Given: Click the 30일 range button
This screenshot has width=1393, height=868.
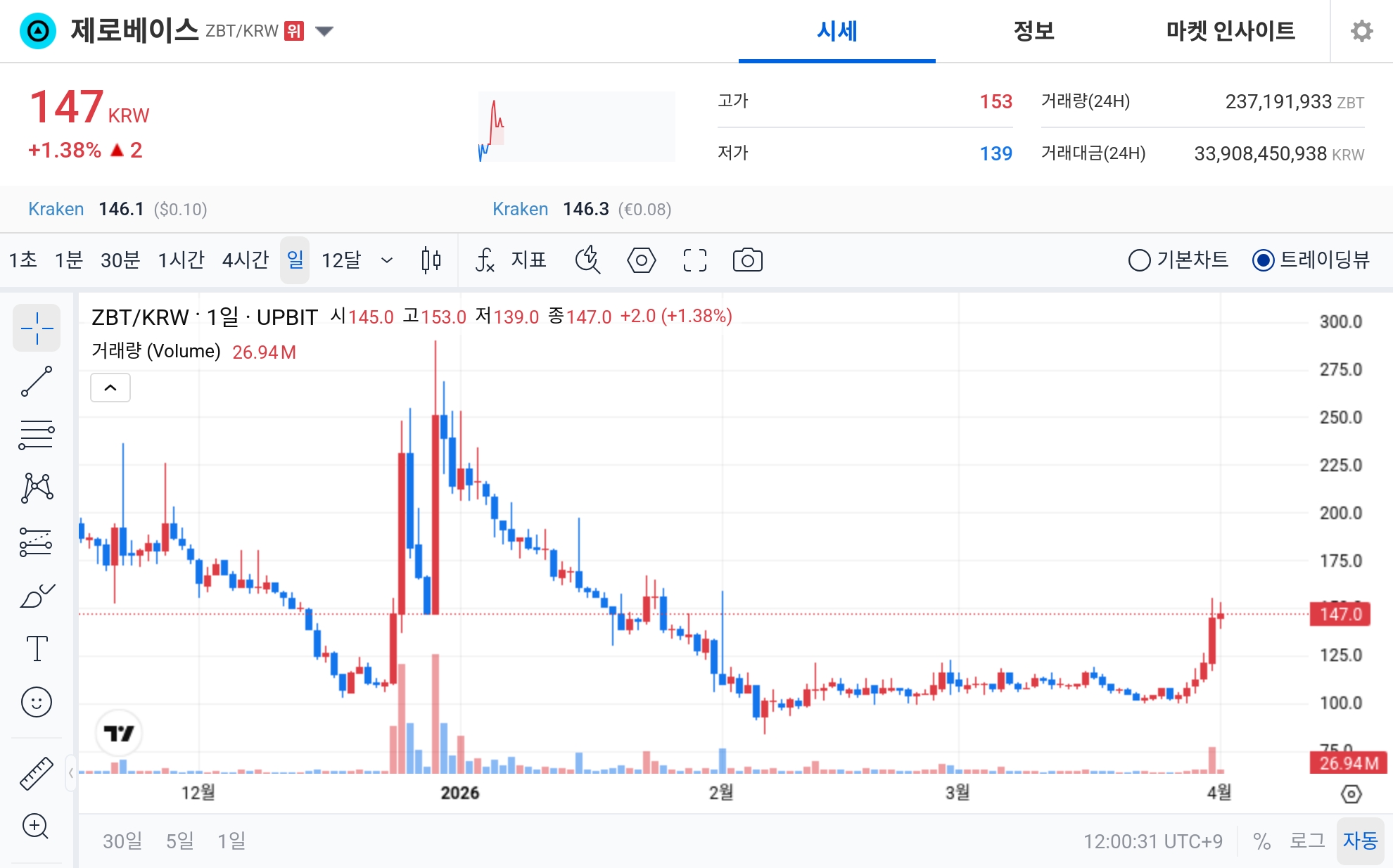Looking at the screenshot, I should coord(122,840).
